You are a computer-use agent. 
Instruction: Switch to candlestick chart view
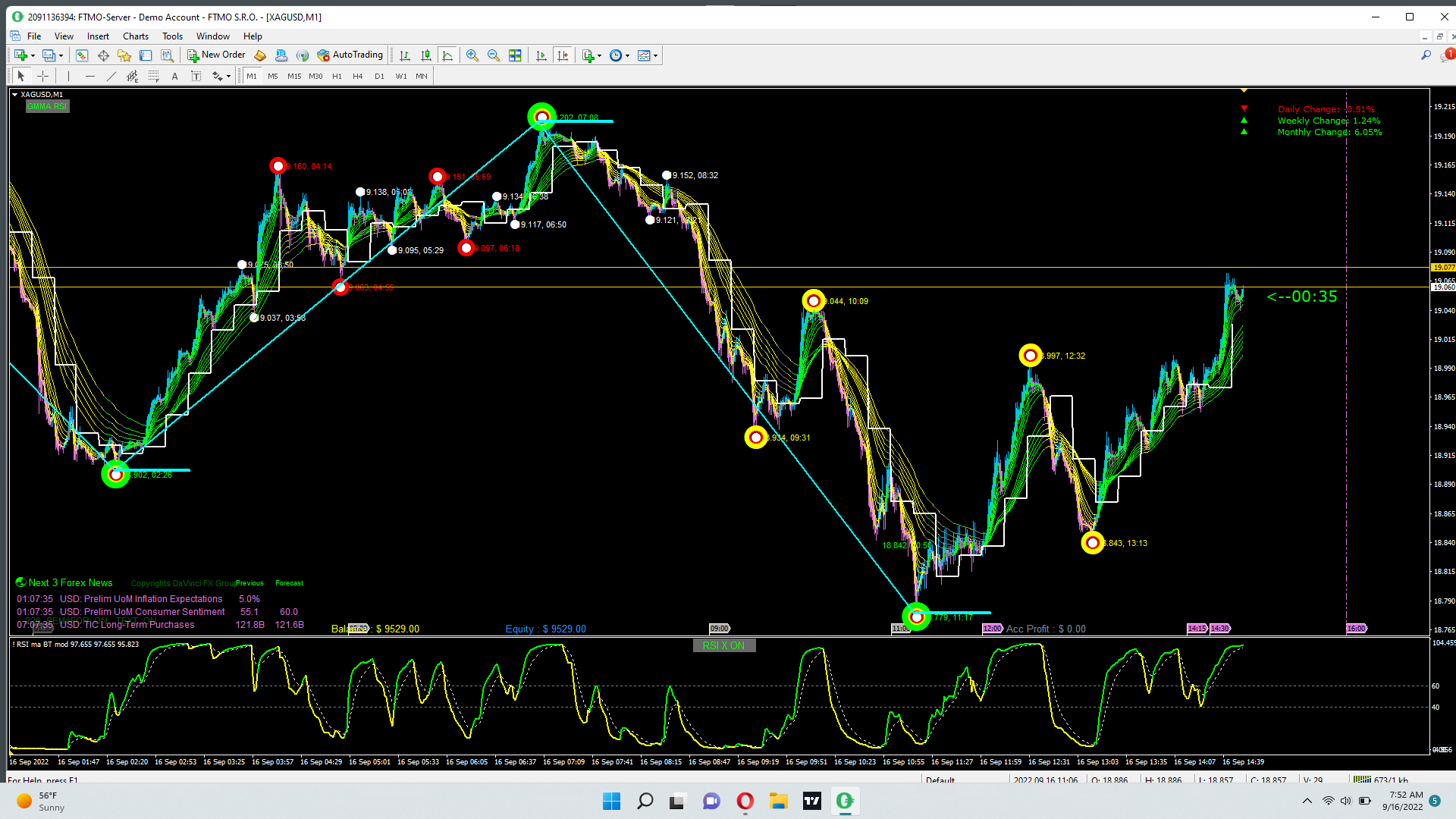tap(426, 55)
